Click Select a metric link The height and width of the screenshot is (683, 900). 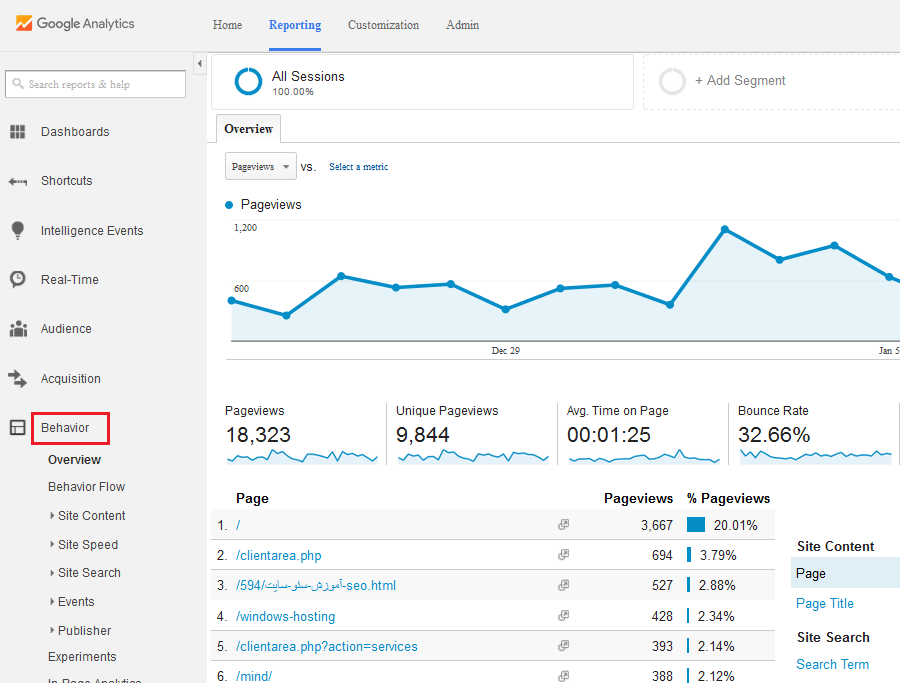pyautogui.click(x=359, y=167)
